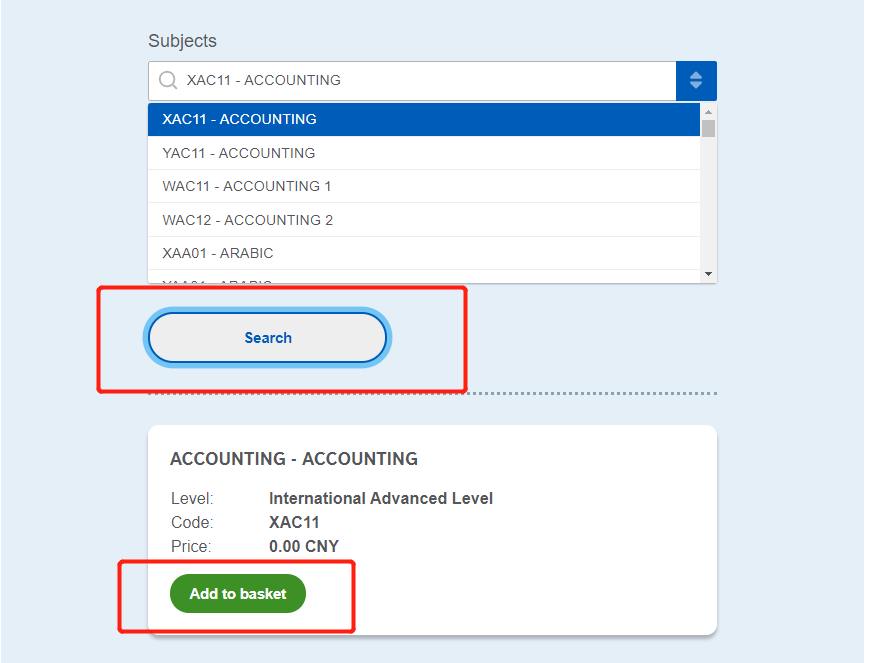Pick WAC12 - ACCOUNTING 2 option

(x=424, y=220)
